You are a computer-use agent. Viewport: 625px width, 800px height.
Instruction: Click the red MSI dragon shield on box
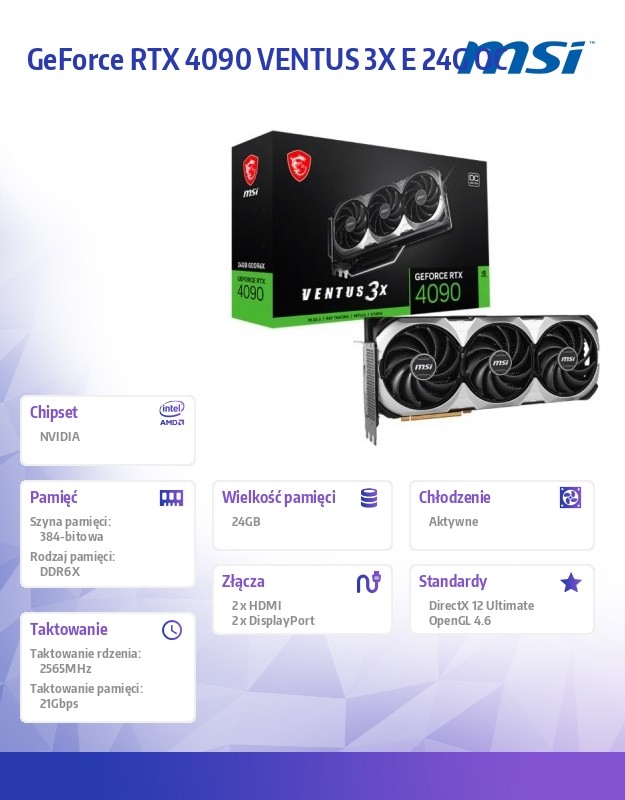pos(299,166)
